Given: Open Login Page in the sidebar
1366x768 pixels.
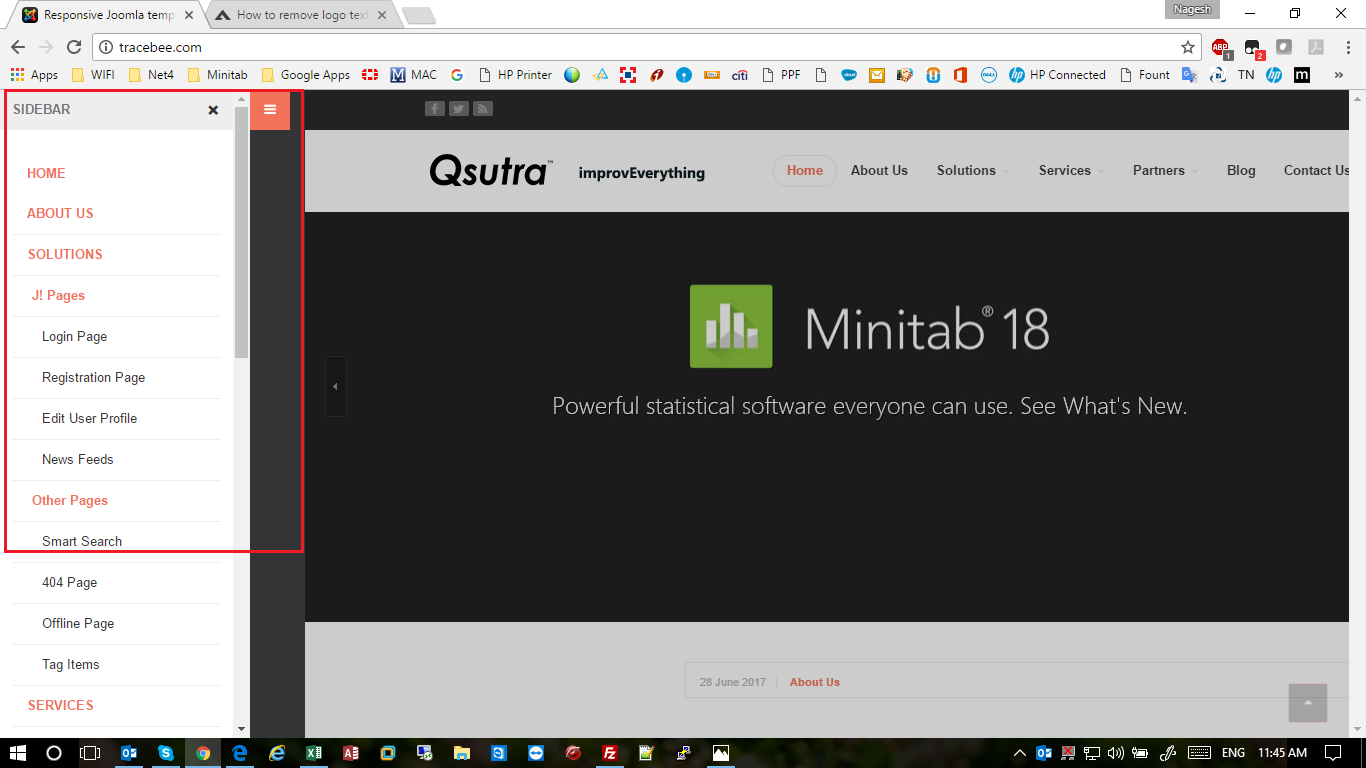Looking at the screenshot, I should pyautogui.click(x=74, y=336).
